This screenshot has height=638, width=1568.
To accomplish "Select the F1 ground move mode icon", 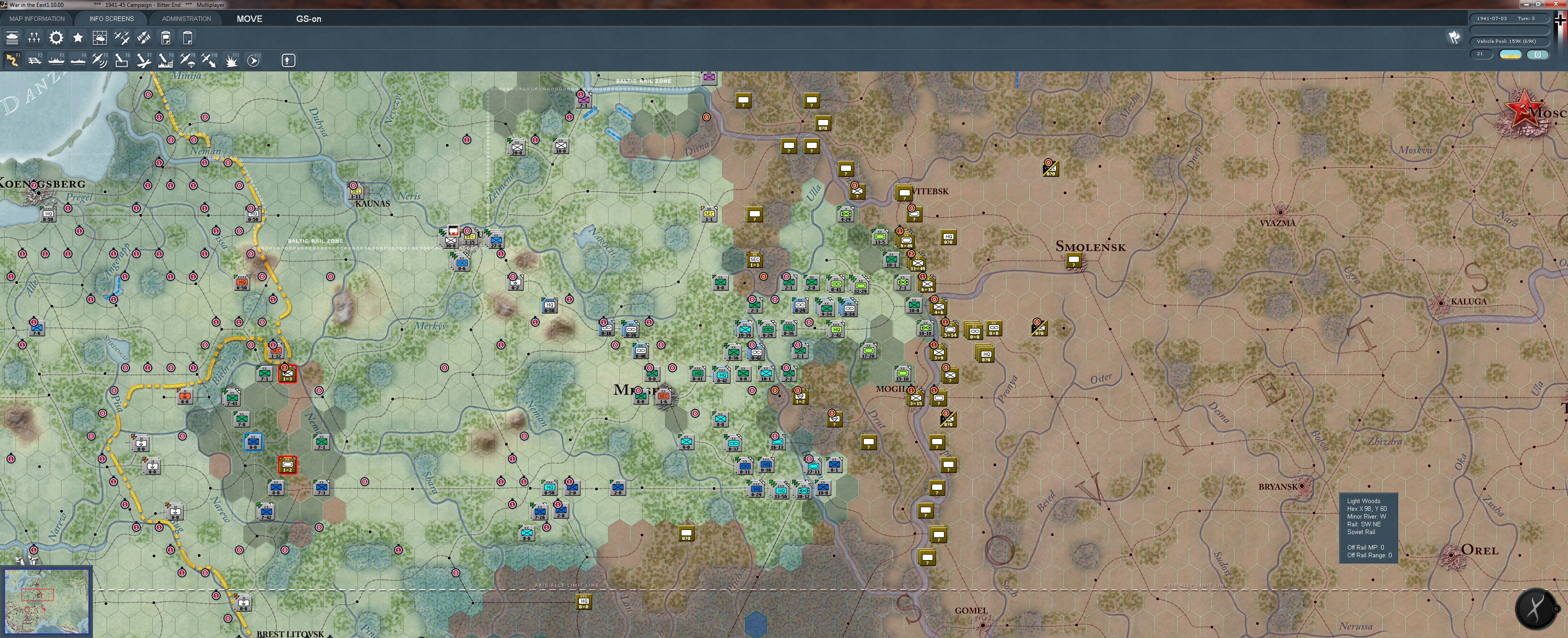I will pyautogui.click(x=12, y=60).
